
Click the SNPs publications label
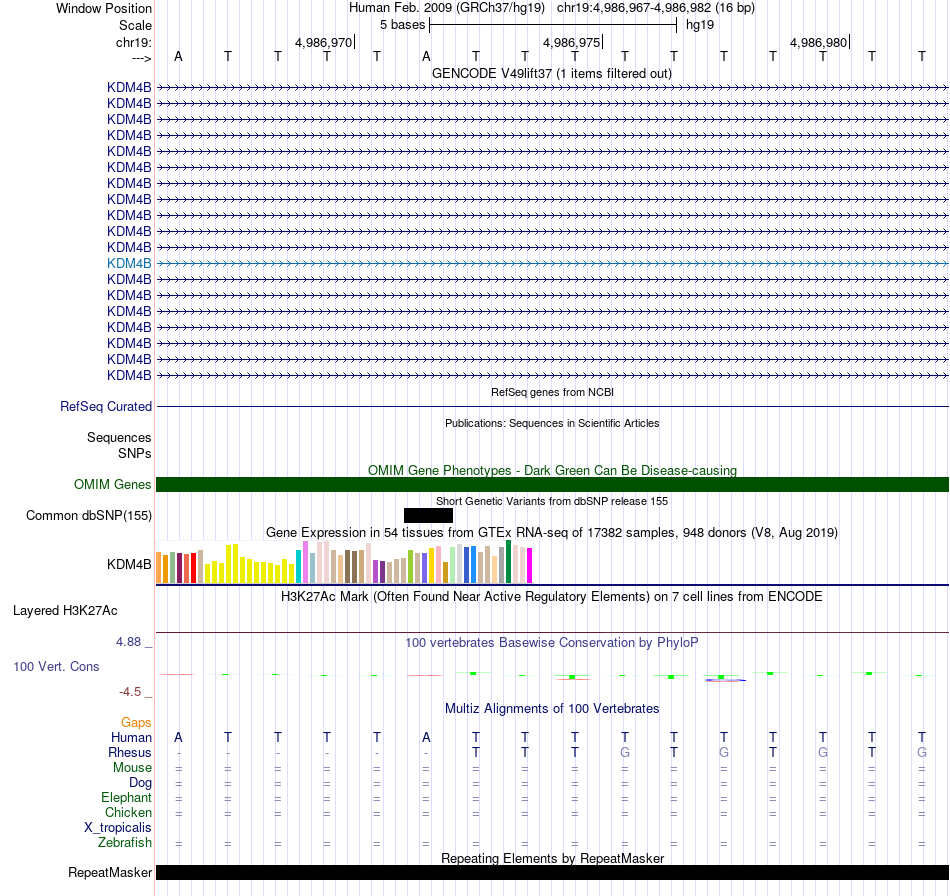point(135,453)
